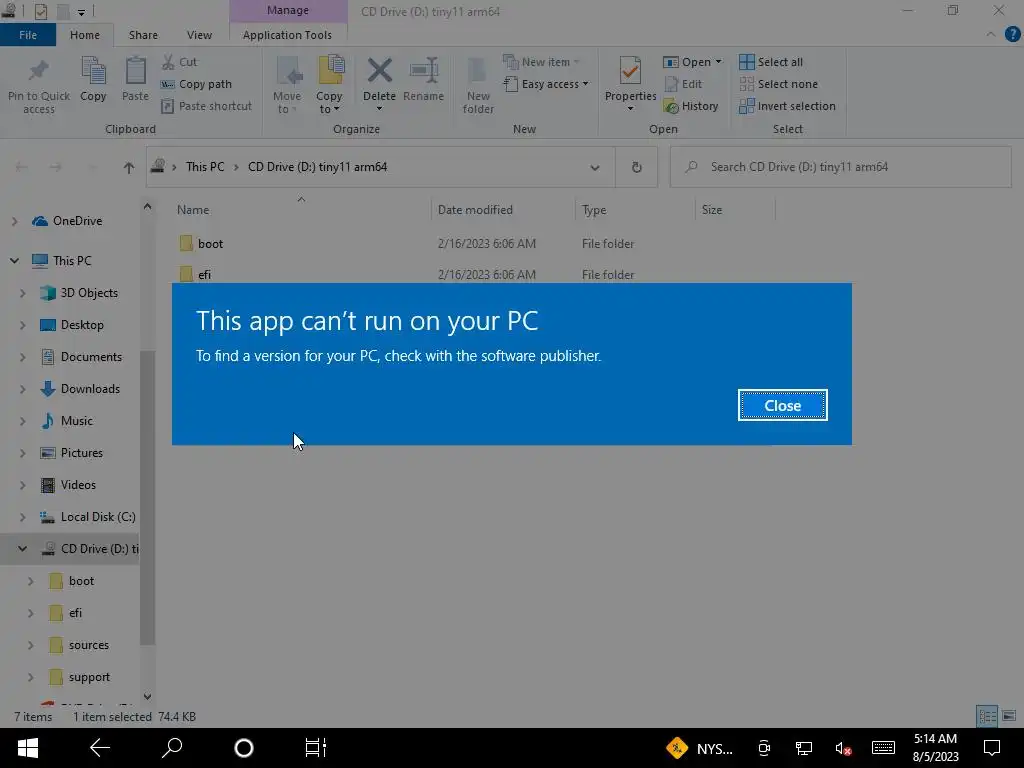Open the notification Action Center
This screenshot has width=1024, height=768.
[x=992, y=748]
